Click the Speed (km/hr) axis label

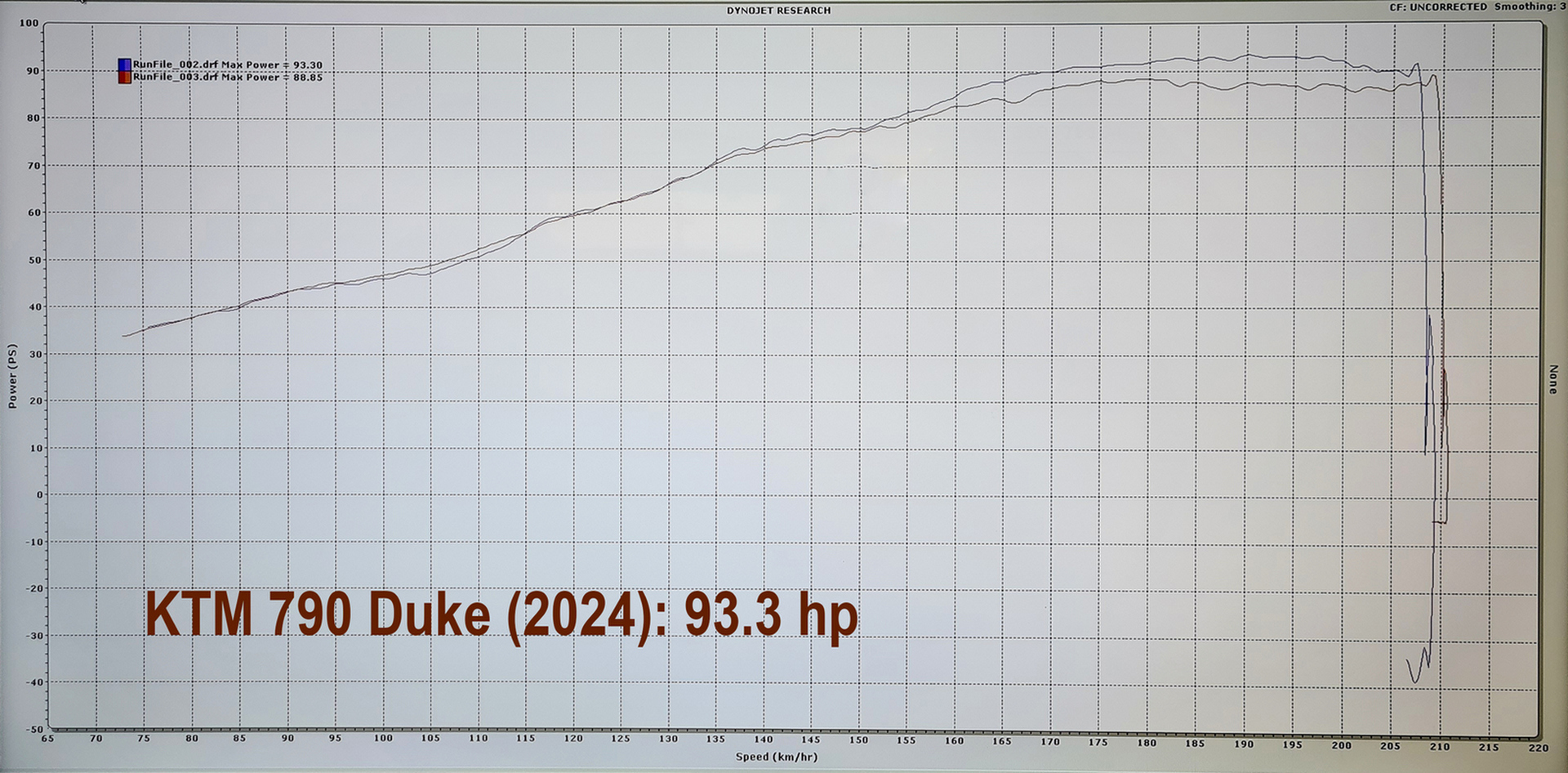point(776,757)
